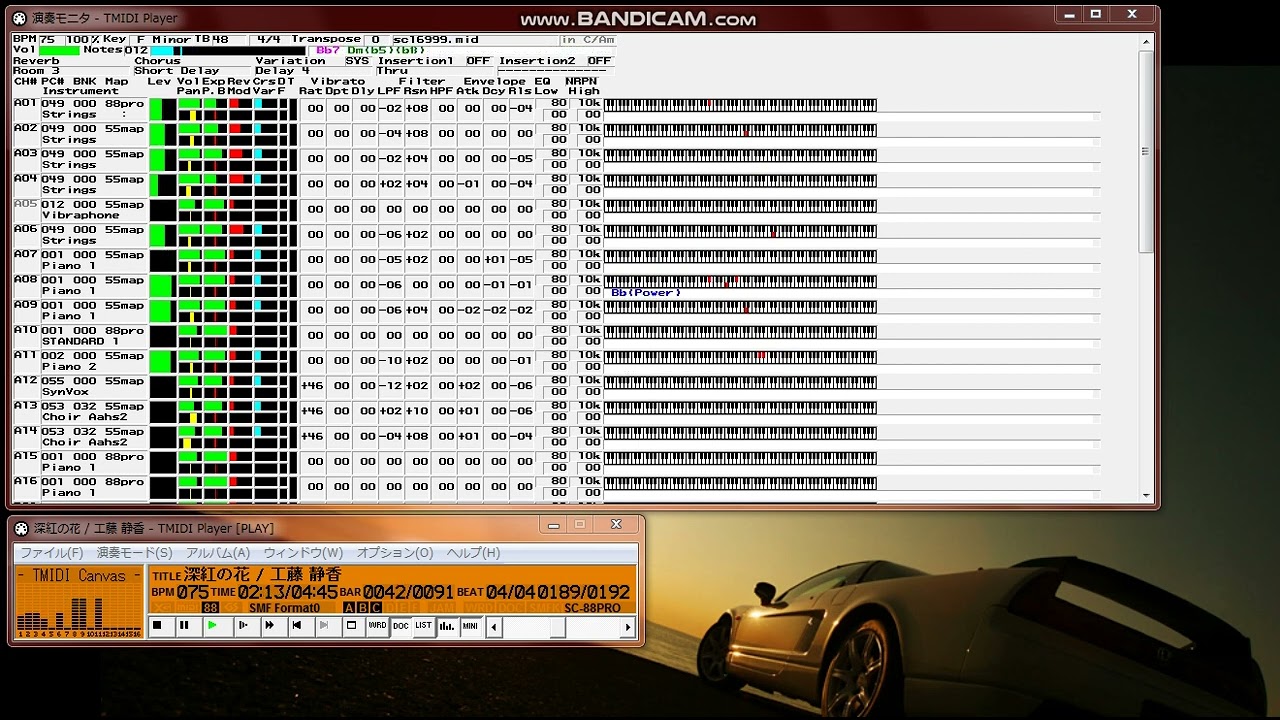
Task: Click the seek slider's right arrow
Action: 628,627
